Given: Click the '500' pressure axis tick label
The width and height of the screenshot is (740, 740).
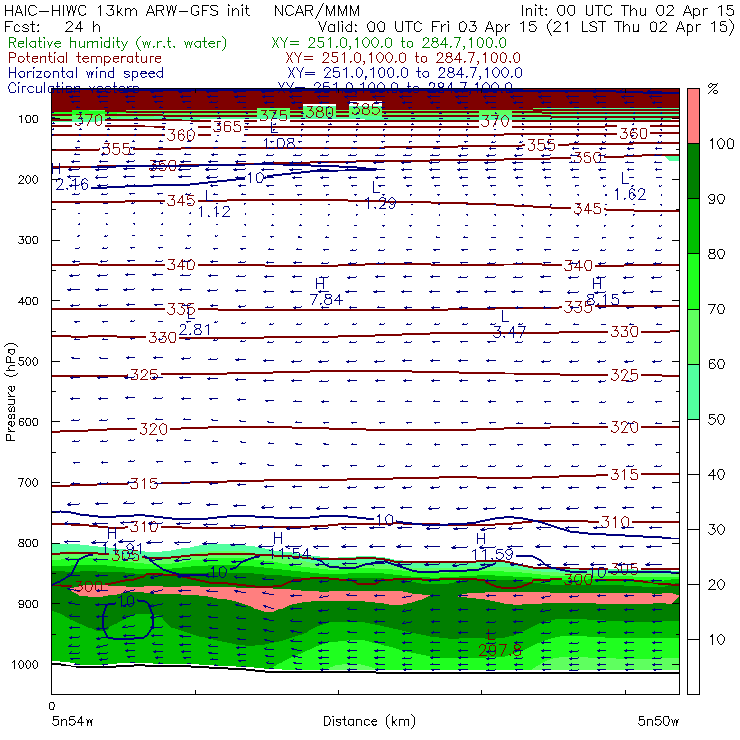Looking at the screenshot, I should pos(28,361).
